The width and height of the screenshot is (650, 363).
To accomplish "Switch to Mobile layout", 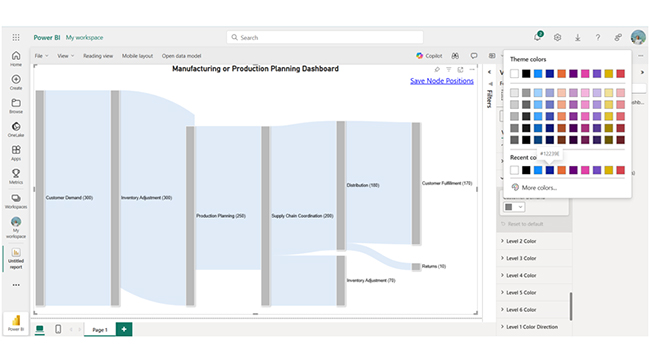I will click(137, 56).
